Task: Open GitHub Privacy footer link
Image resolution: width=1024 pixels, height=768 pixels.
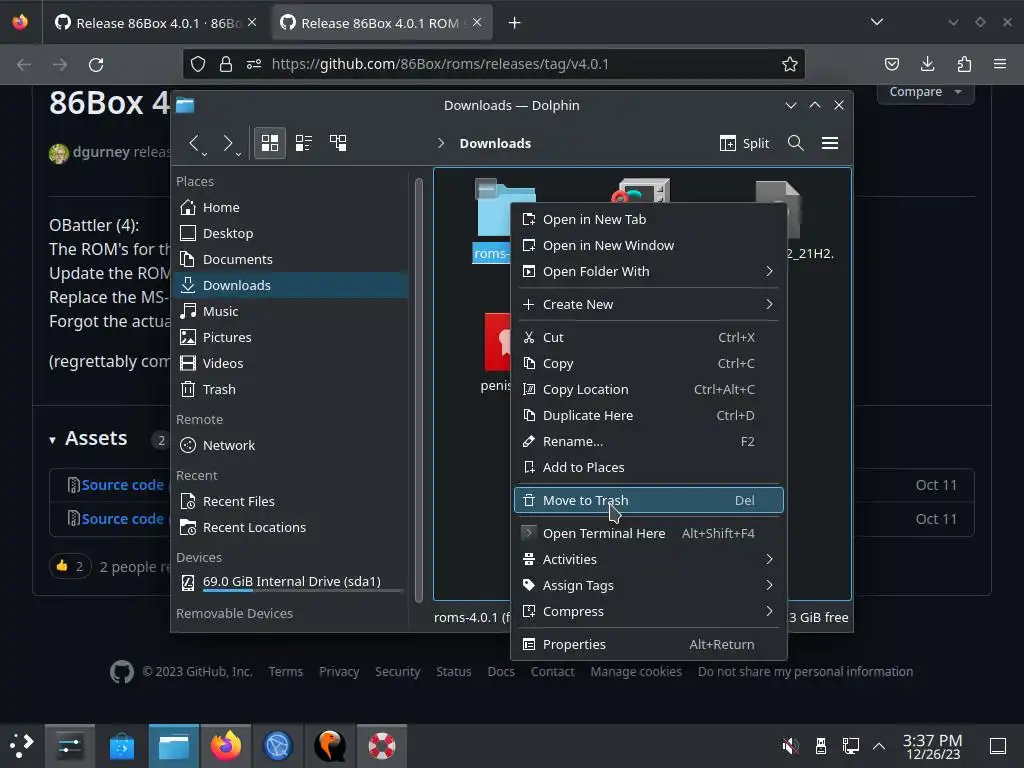Action: coord(339,671)
